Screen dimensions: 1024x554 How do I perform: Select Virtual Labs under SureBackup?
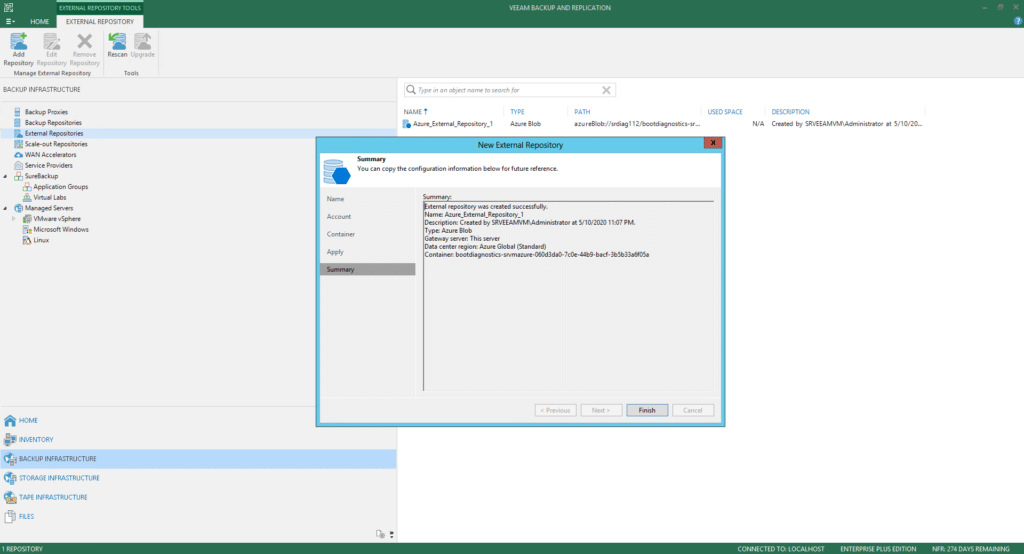point(49,197)
